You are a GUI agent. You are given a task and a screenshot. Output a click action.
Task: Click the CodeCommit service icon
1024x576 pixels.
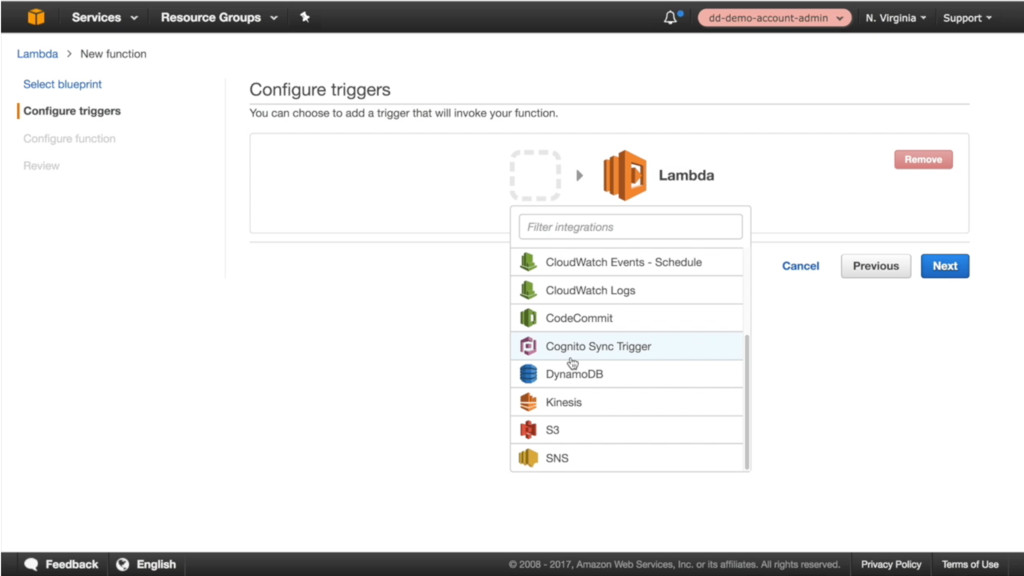click(x=528, y=318)
